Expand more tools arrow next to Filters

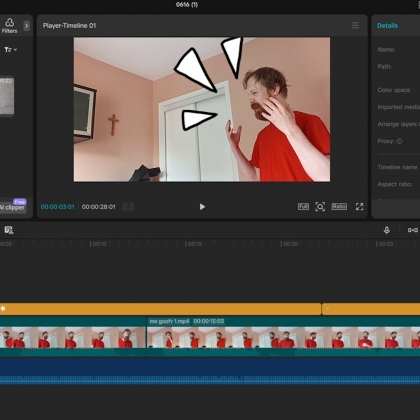click(27, 26)
